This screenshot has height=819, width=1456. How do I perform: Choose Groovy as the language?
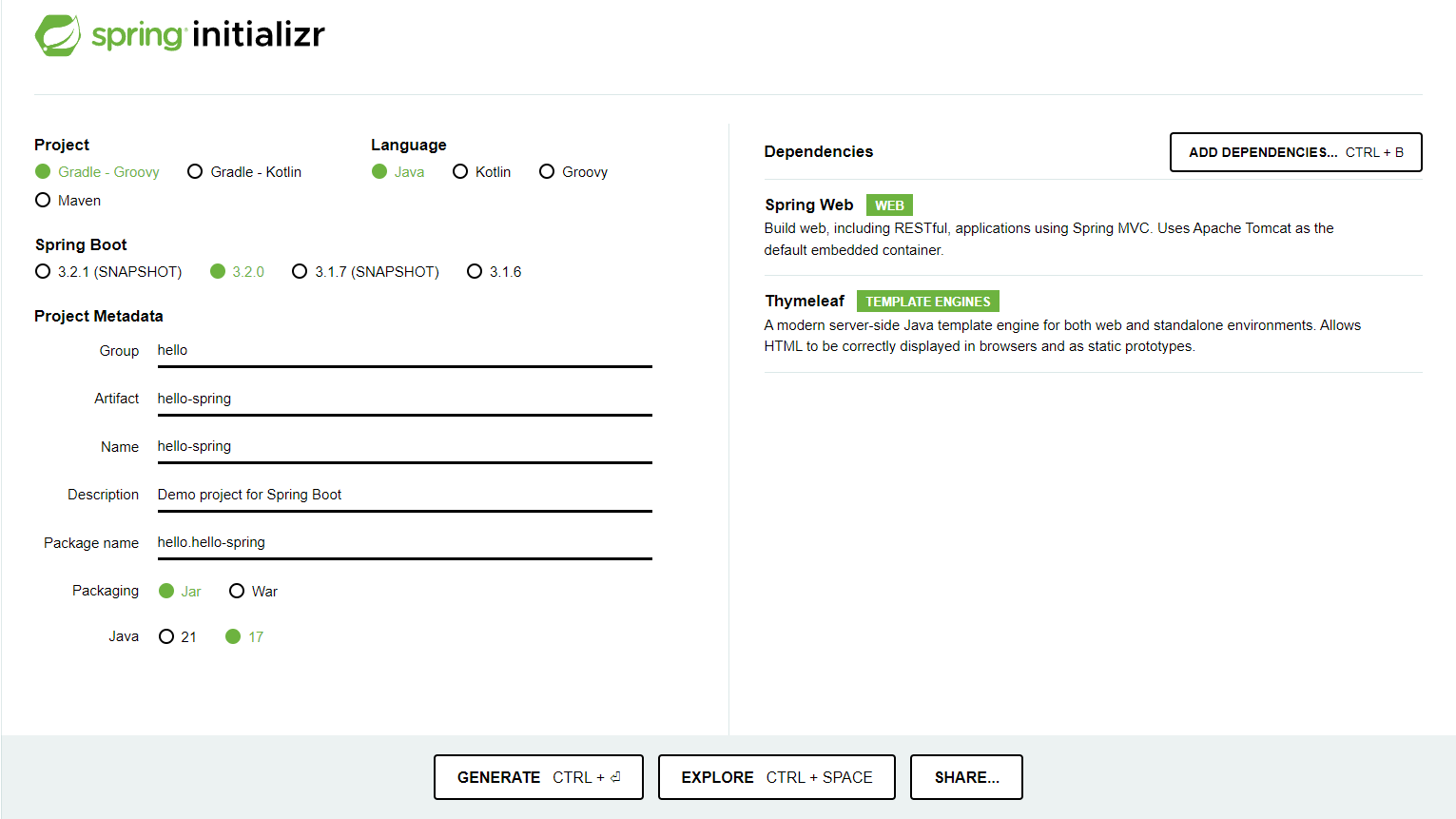pyautogui.click(x=573, y=172)
